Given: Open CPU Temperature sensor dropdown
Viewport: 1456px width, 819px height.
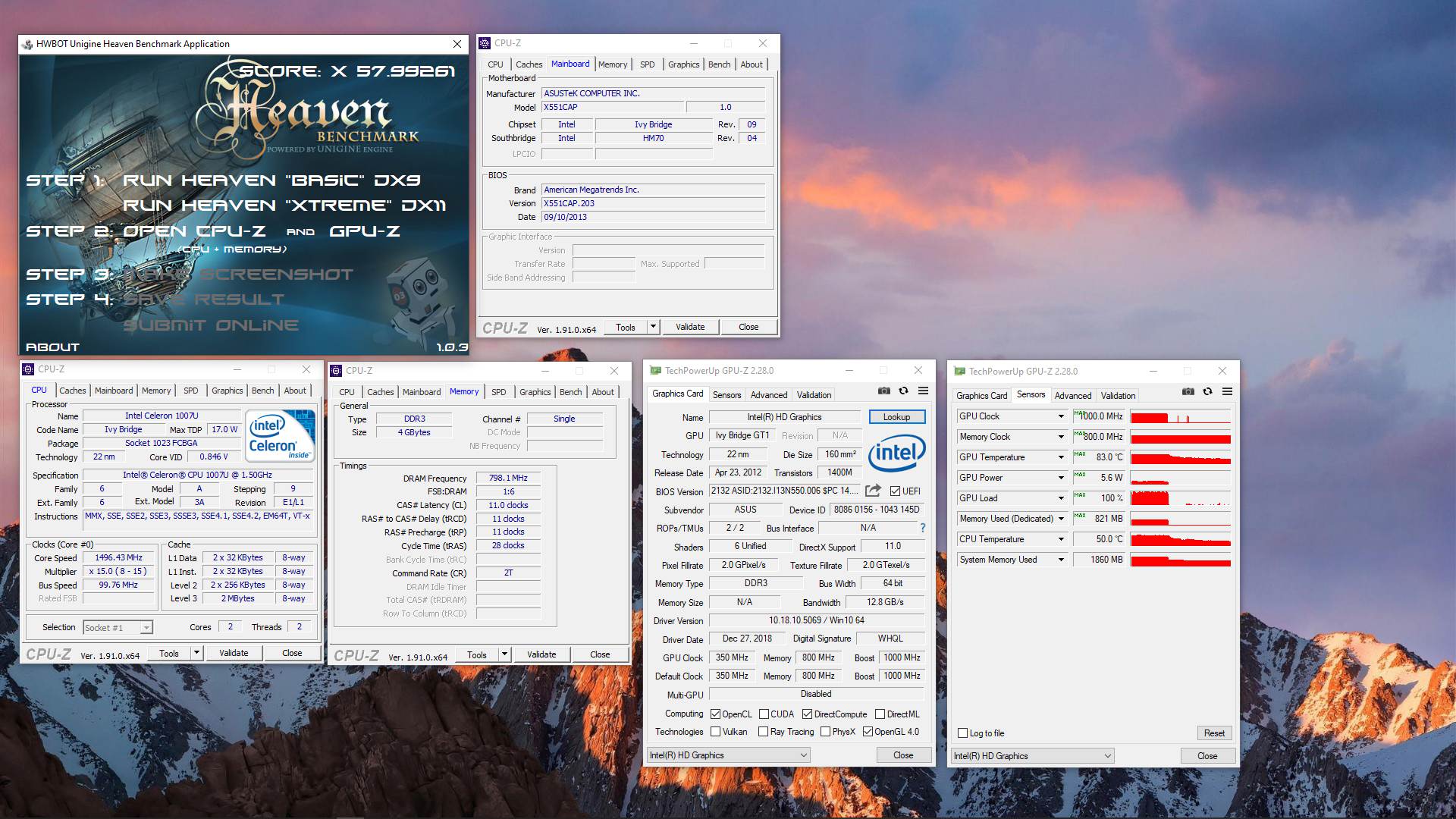Looking at the screenshot, I should (1061, 539).
